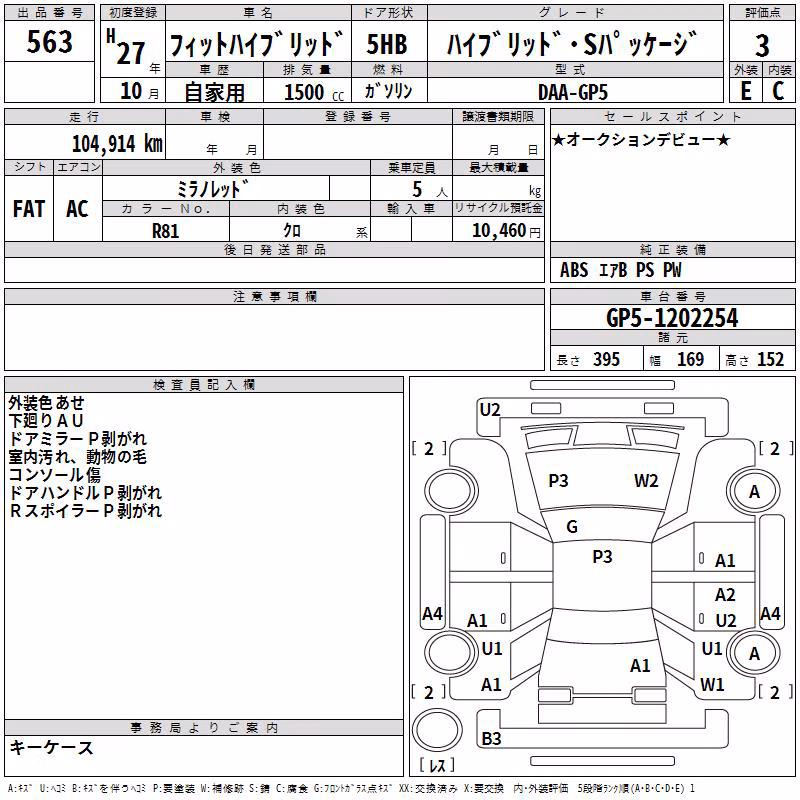800x800 pixels.
Task: Click the inspector note "下廻りAU"
Action: (x=46, y=420)
